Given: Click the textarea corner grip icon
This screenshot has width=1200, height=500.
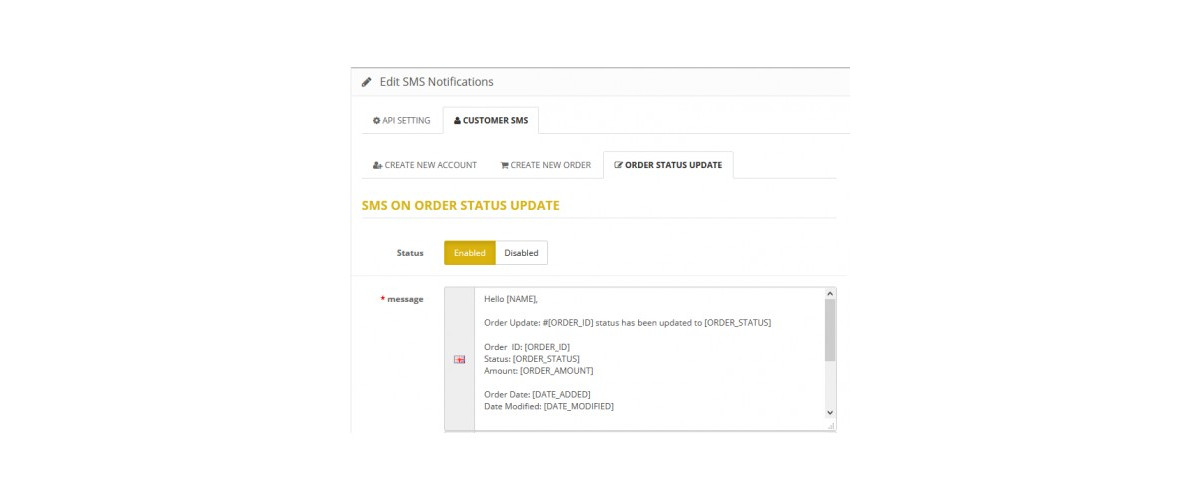Looking at the screenshot, I should click(830, 425).
